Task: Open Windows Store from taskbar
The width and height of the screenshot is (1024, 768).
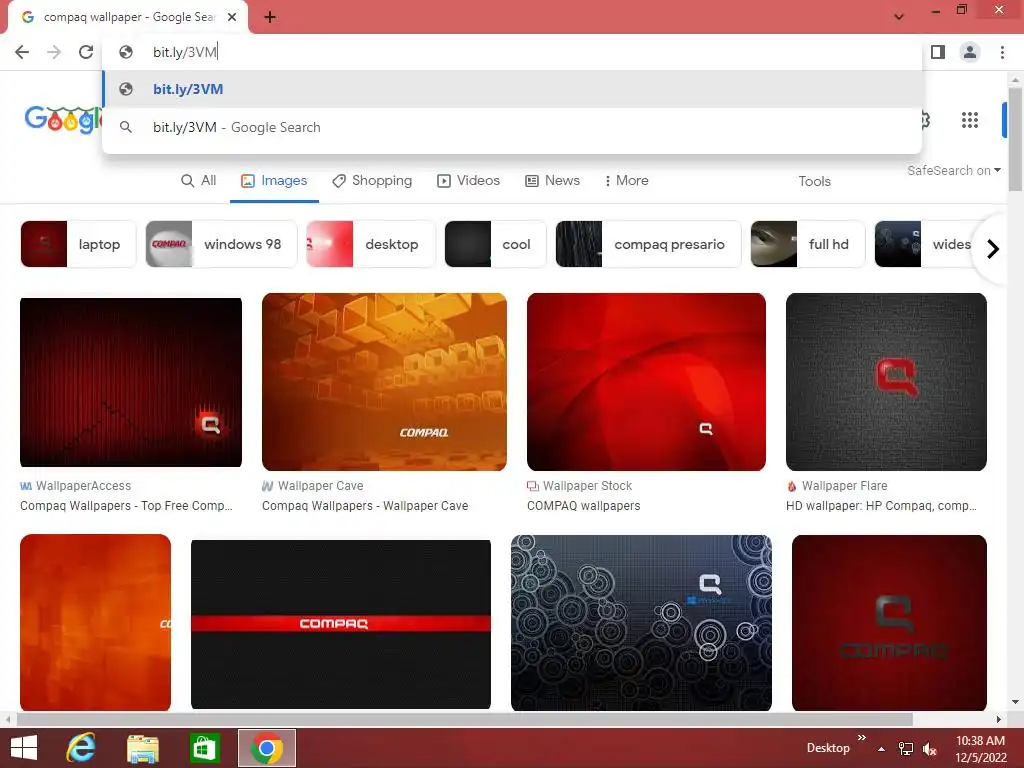Action: [204, 748]
